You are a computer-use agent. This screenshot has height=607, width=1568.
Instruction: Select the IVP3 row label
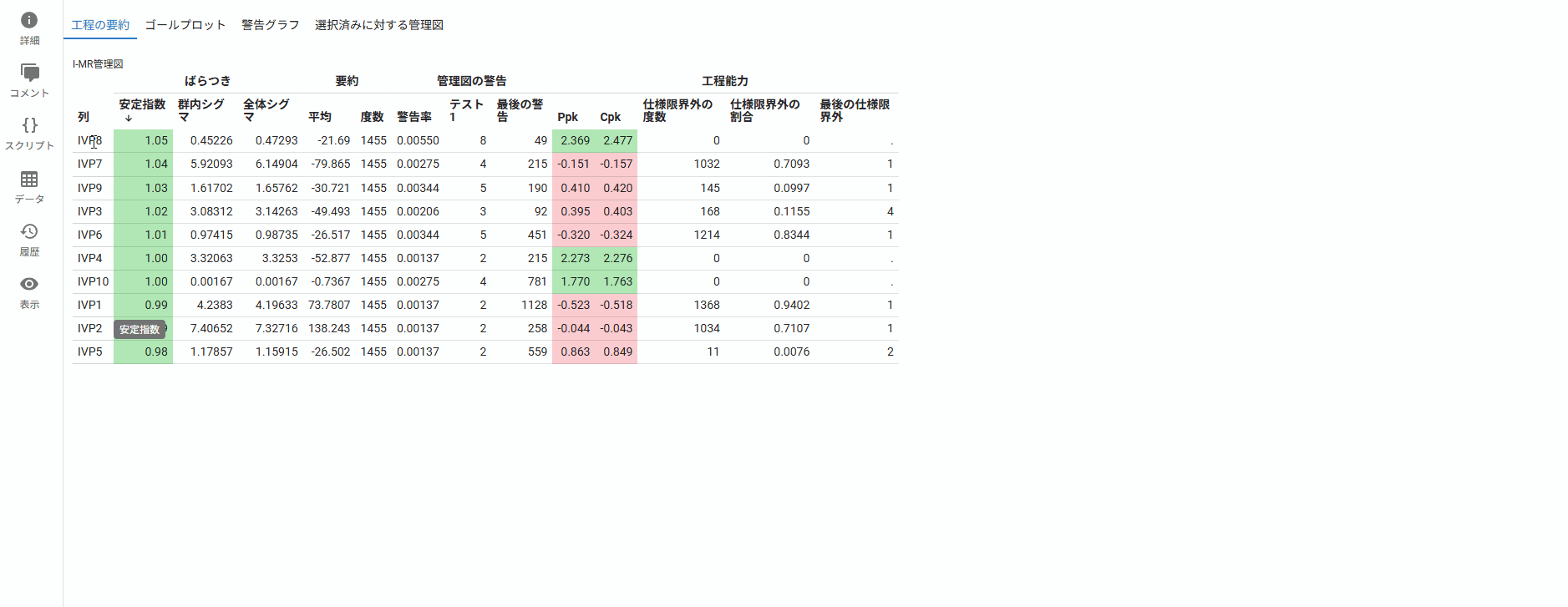(x=89, y=211)
